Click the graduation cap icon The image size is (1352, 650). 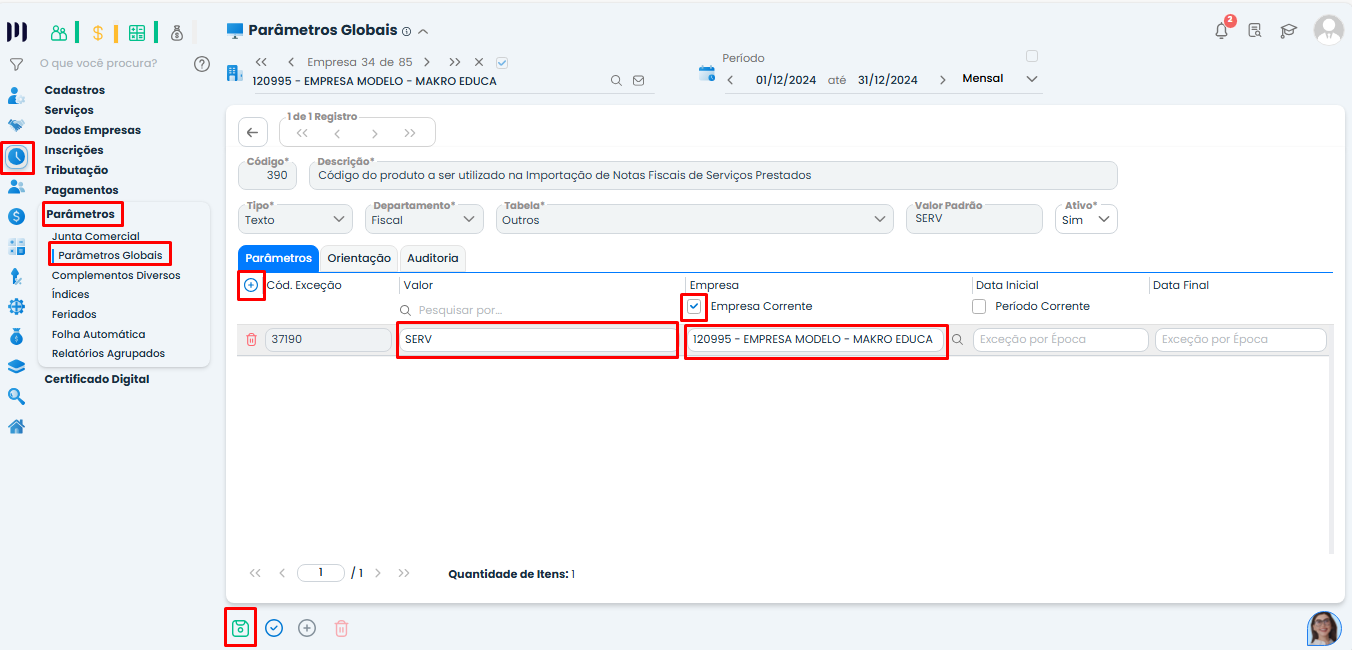pyautogui.click(x=1289, y=31)
